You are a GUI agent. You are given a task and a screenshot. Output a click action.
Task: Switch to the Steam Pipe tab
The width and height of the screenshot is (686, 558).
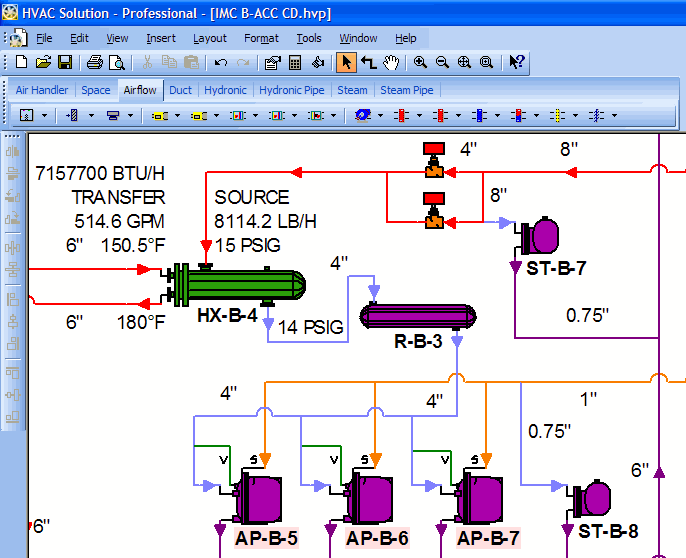[407, 90]
